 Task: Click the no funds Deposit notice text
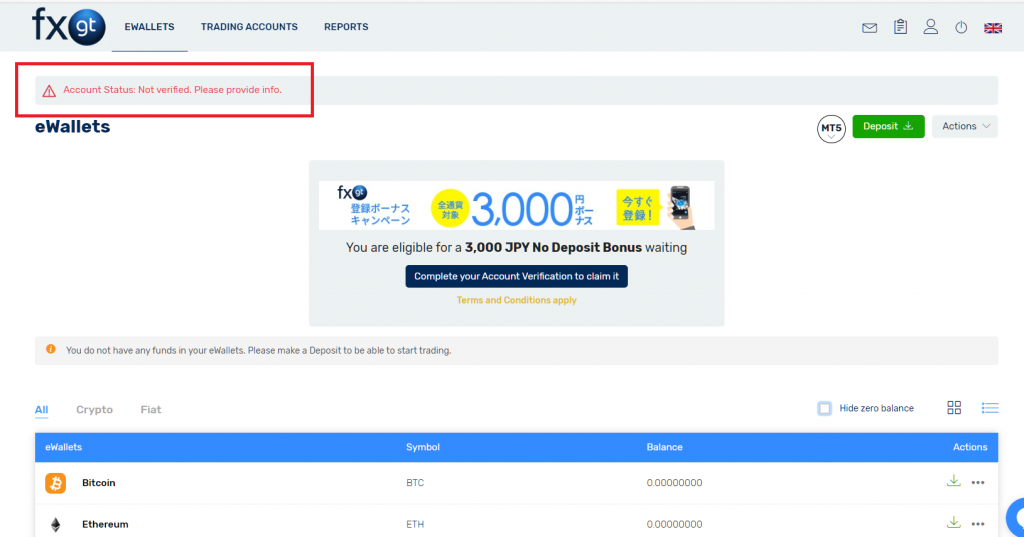click(259, 351)
